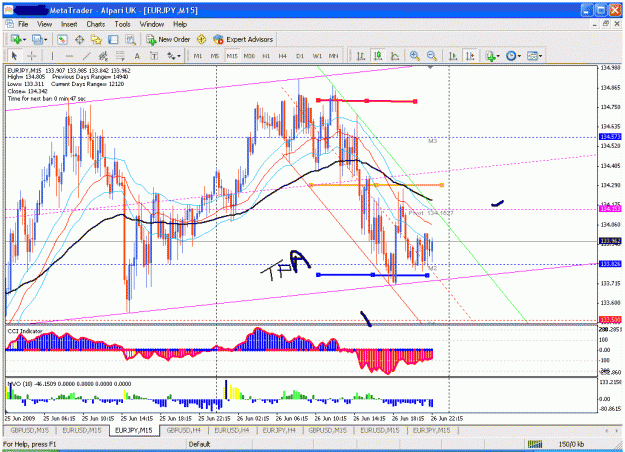
Task: Select the MN monthly timeframe button
Action: pyautogui.click(x=334, y=56)
